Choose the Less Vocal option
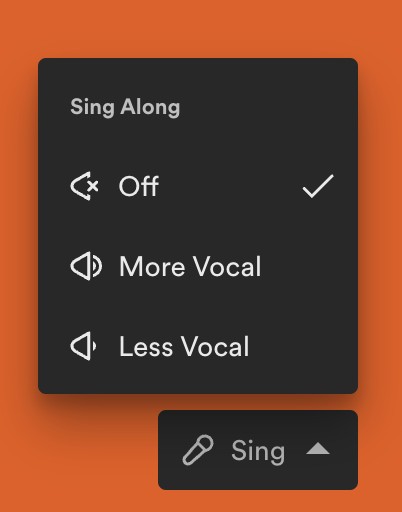Image resolution: width=402 pixels, height=512 pixels. 198,346
